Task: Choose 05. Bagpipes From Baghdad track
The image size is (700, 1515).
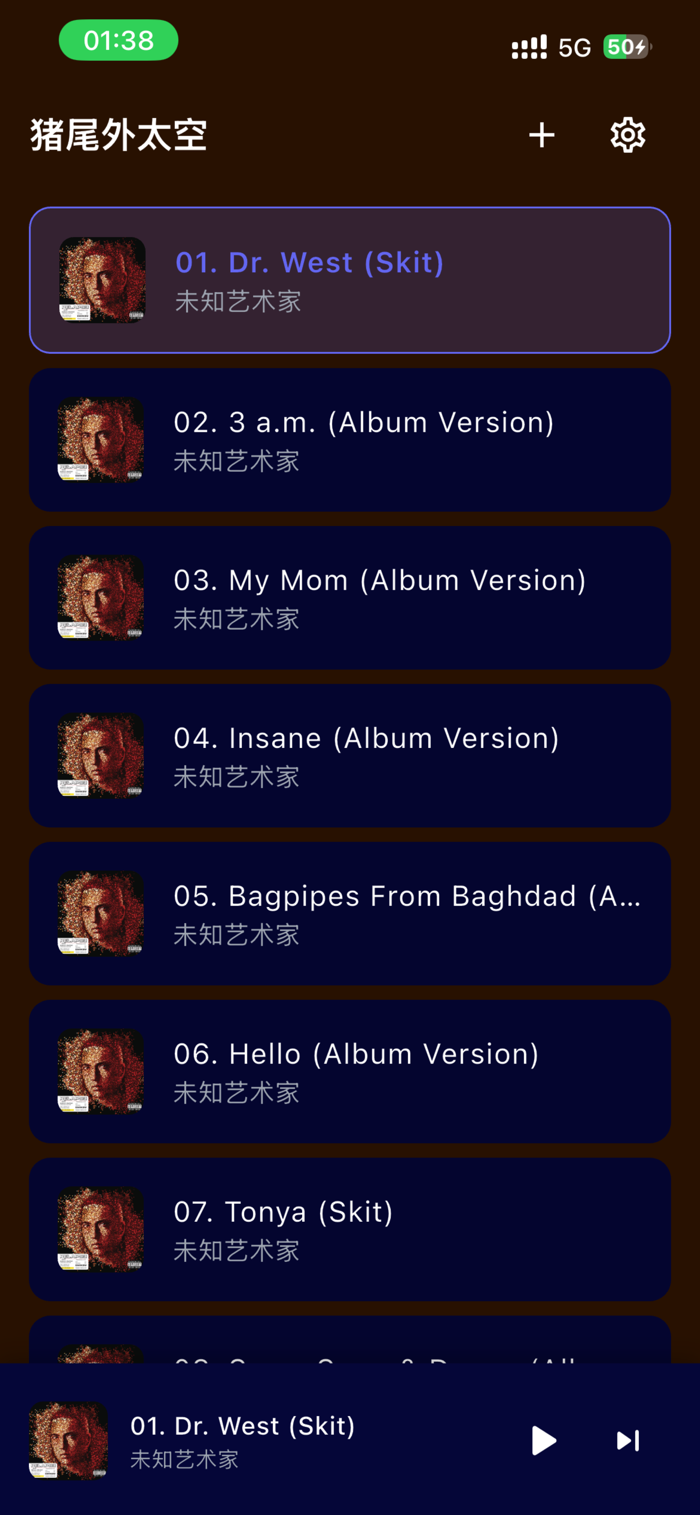Action: [x=350, y=914]
